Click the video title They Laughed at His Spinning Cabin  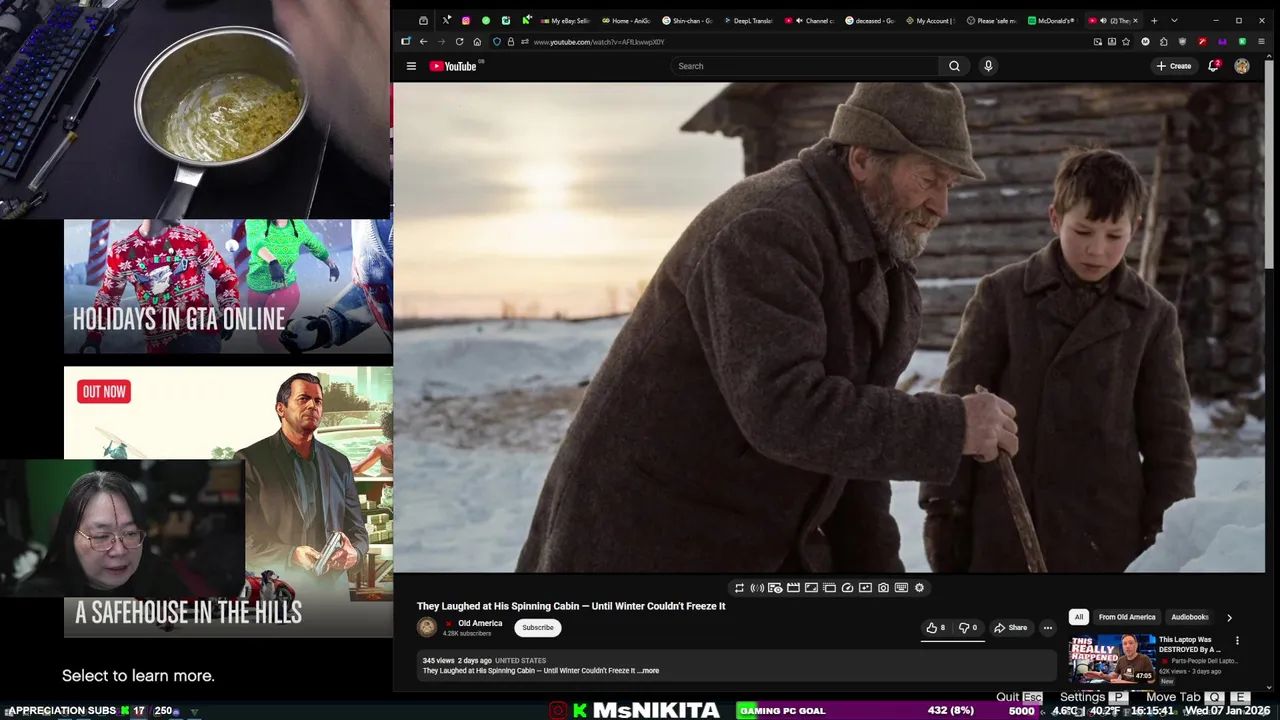571,606
